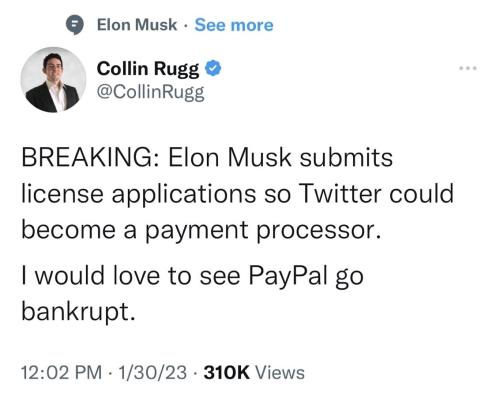
Task: Click the speech bubble topic icon
Action: (75, 25)
